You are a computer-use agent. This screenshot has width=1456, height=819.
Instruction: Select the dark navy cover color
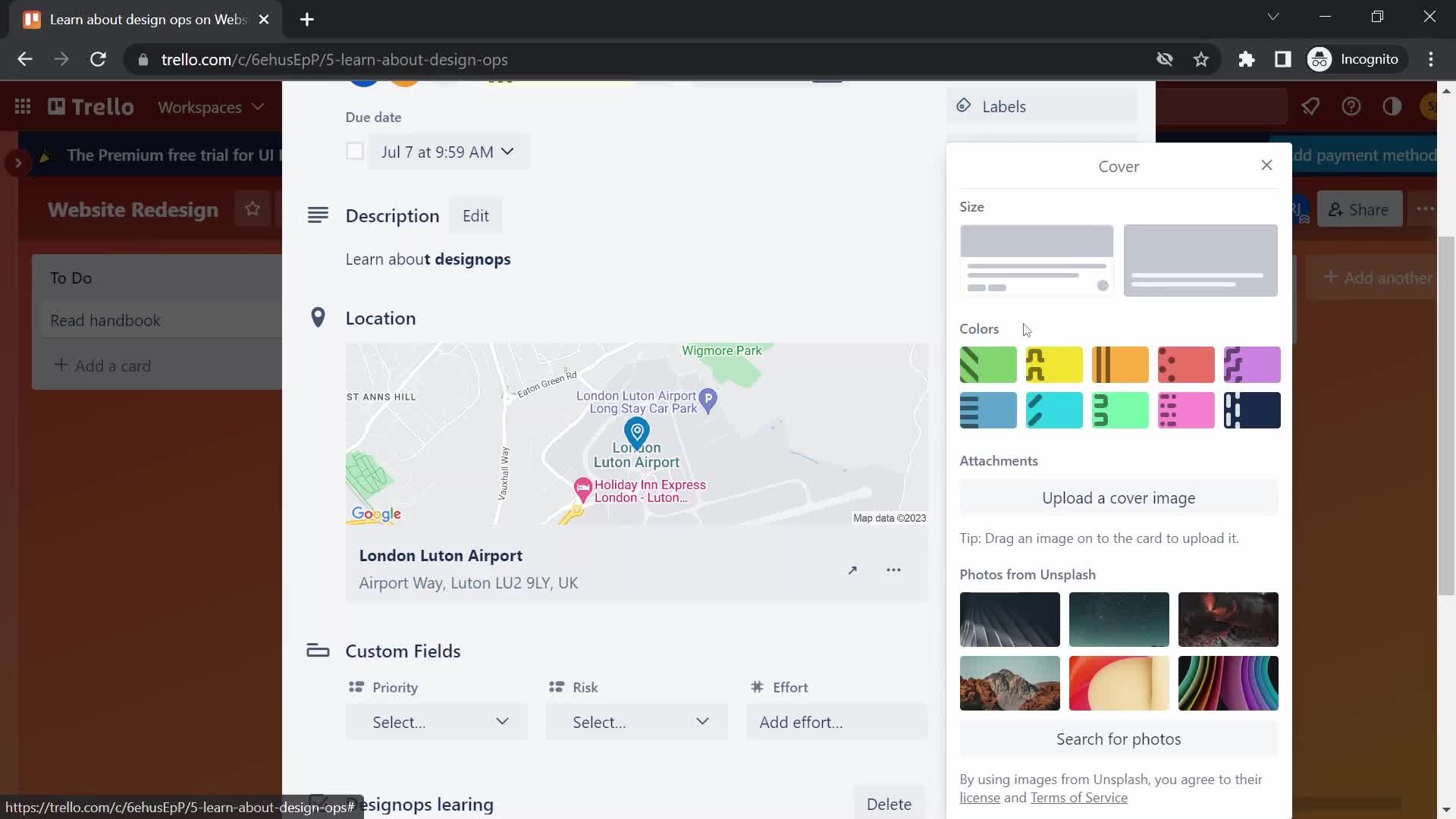pos(1253,409)
